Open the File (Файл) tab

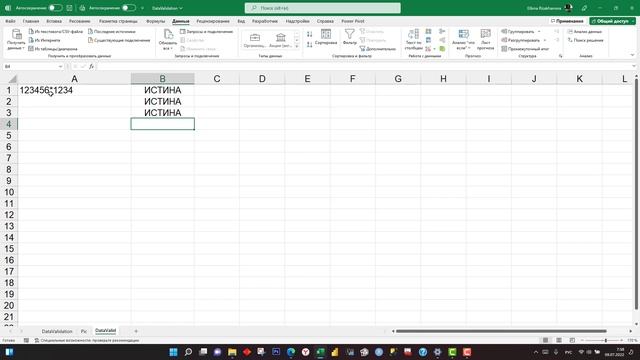[x=10, y=21]
